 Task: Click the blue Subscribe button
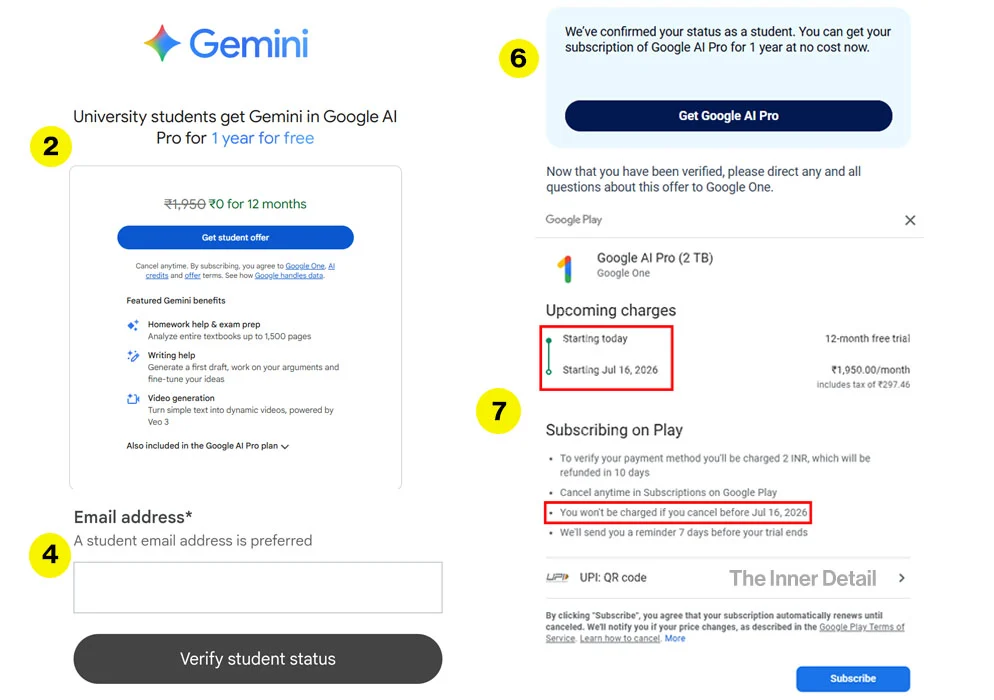click(x=853, y=679)
